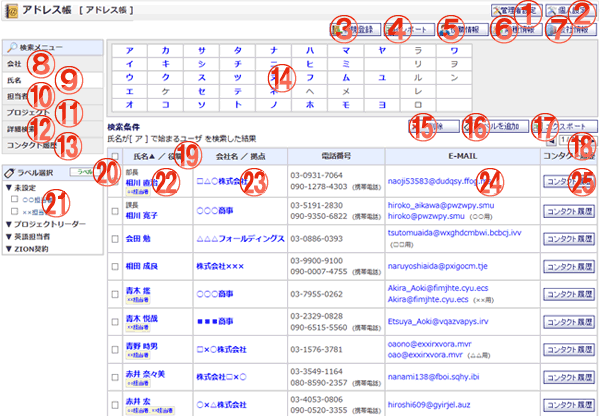Filter by kana タ in index grid

pyautogui.click(x=238, y=51)
